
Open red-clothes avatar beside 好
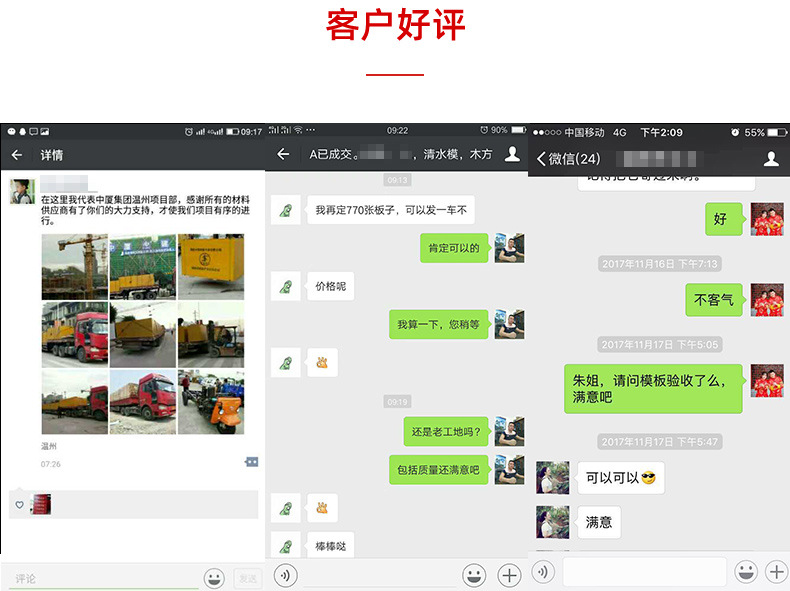tap(767, 219)
